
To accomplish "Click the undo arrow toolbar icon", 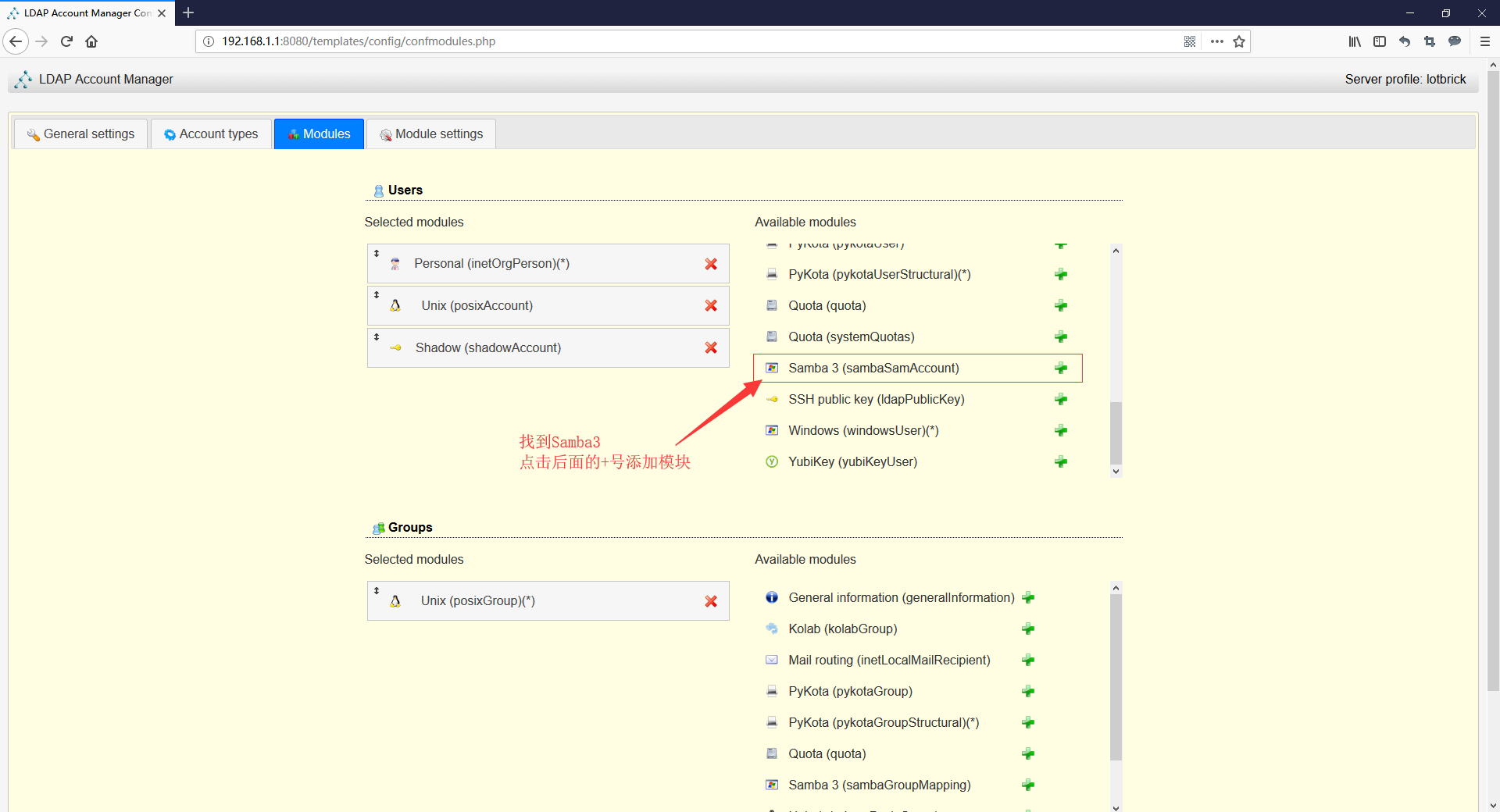I will point(1405,41).
